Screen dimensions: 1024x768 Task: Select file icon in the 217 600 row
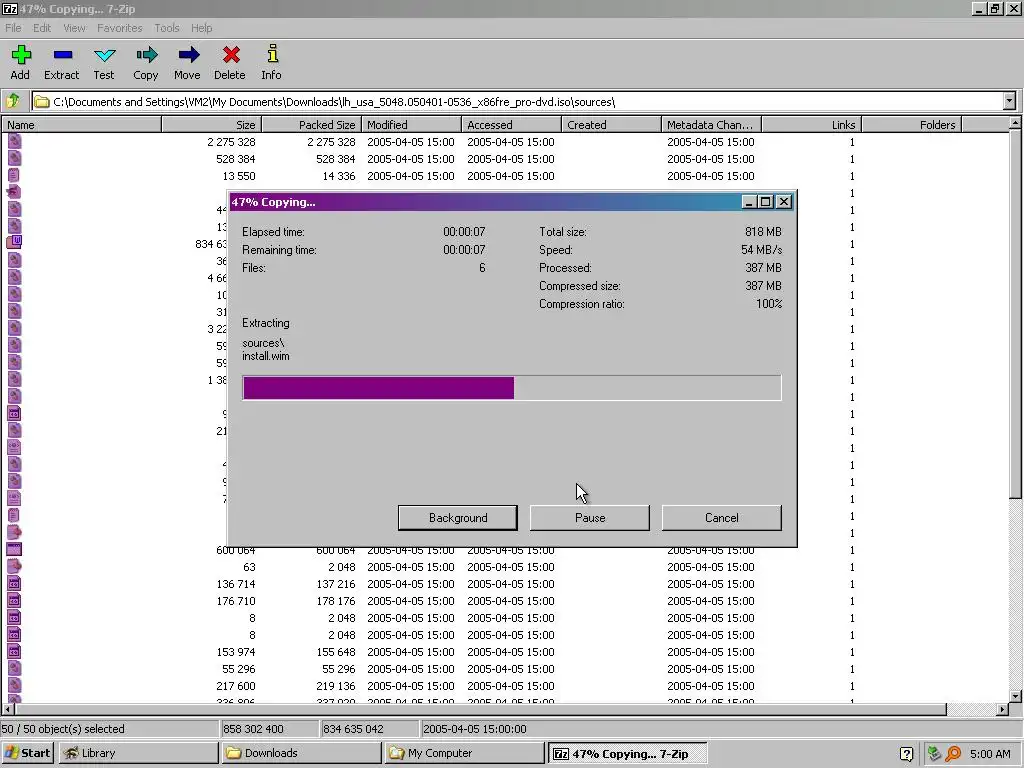[14, 686]
